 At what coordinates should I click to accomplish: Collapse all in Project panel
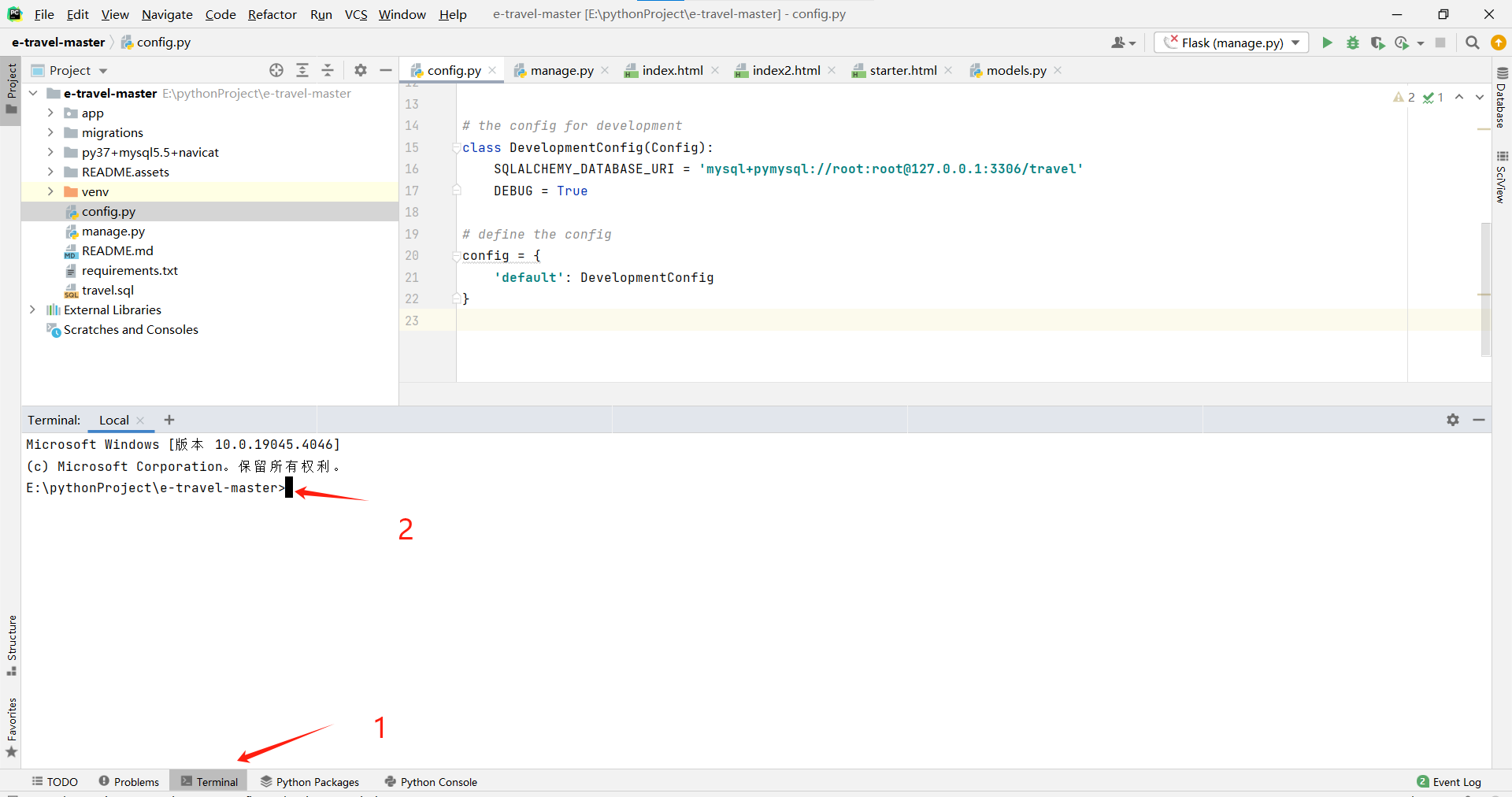click(328, 70)
